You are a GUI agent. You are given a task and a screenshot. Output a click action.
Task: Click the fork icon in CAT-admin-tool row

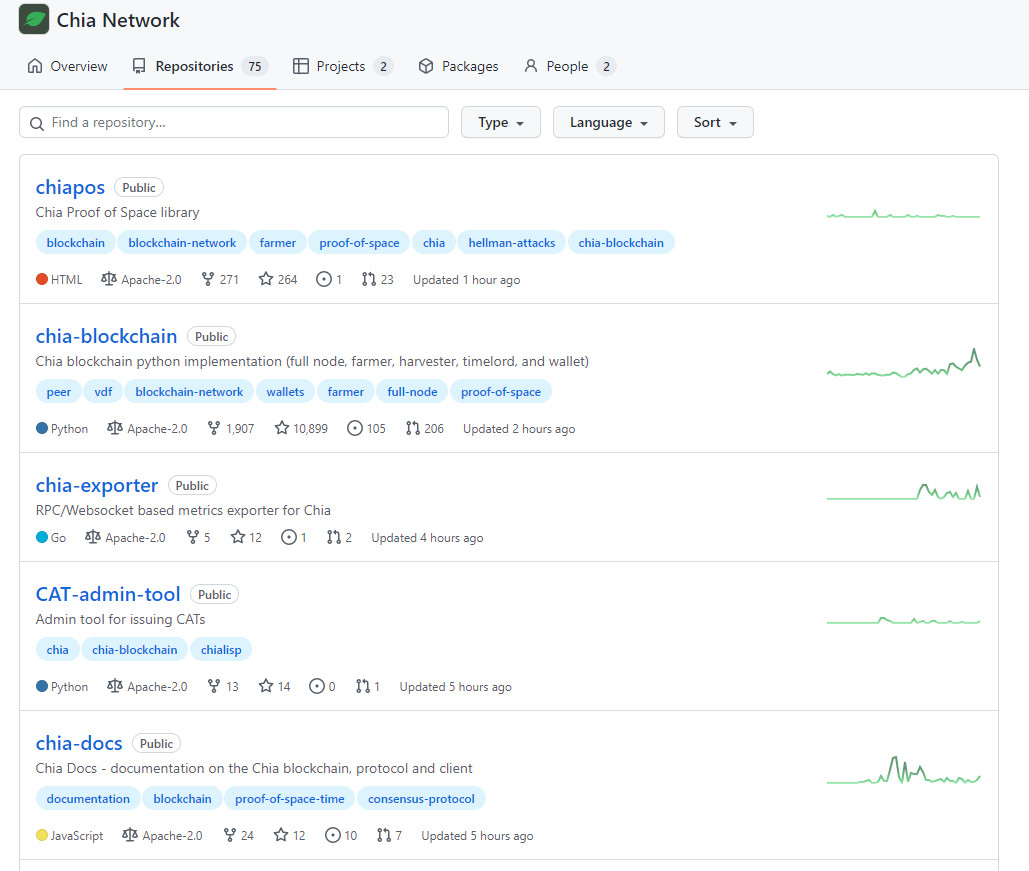214,687
